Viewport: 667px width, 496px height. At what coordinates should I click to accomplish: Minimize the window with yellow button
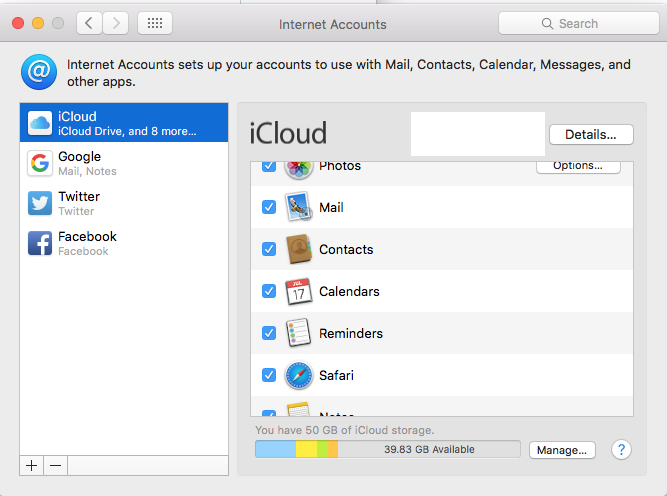[38, 23]
